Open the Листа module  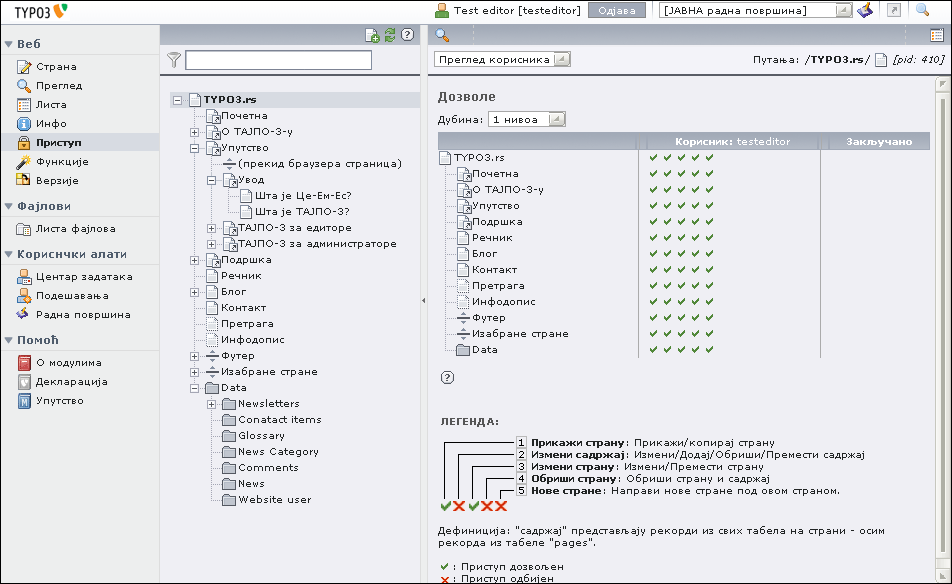[x=51, y=104]
